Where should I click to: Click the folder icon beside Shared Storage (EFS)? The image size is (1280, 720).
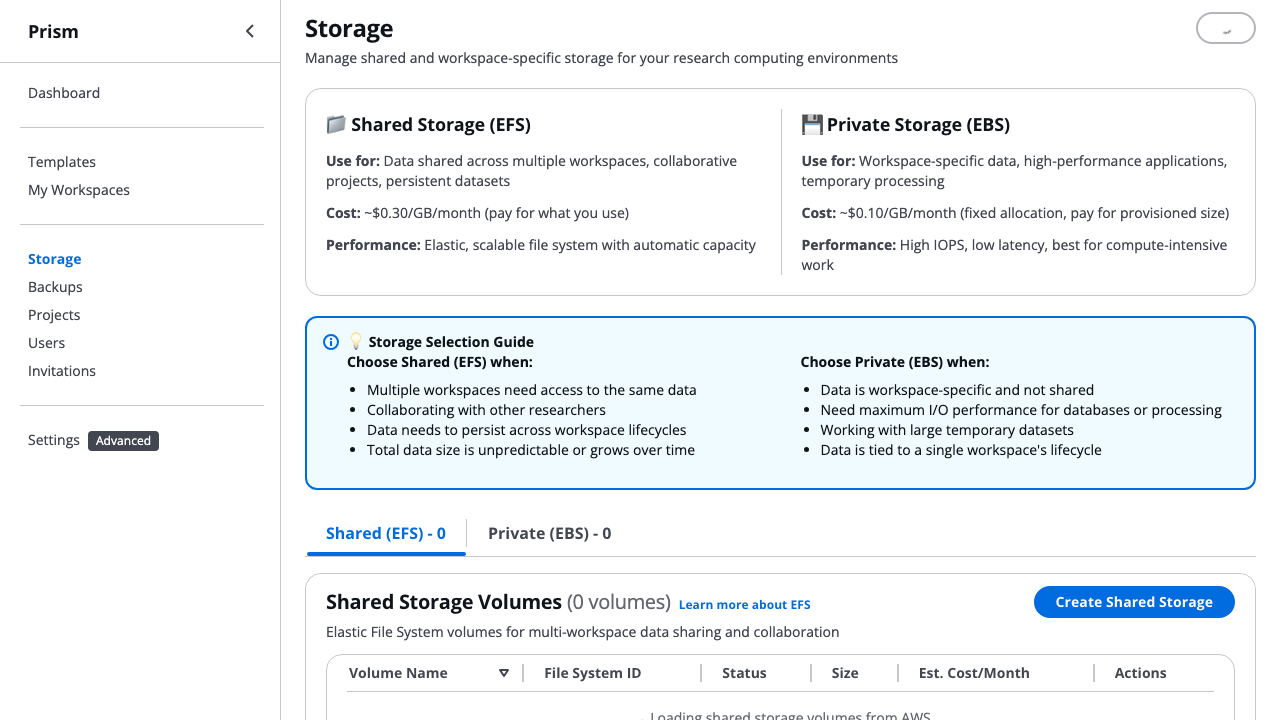[336, 125]
